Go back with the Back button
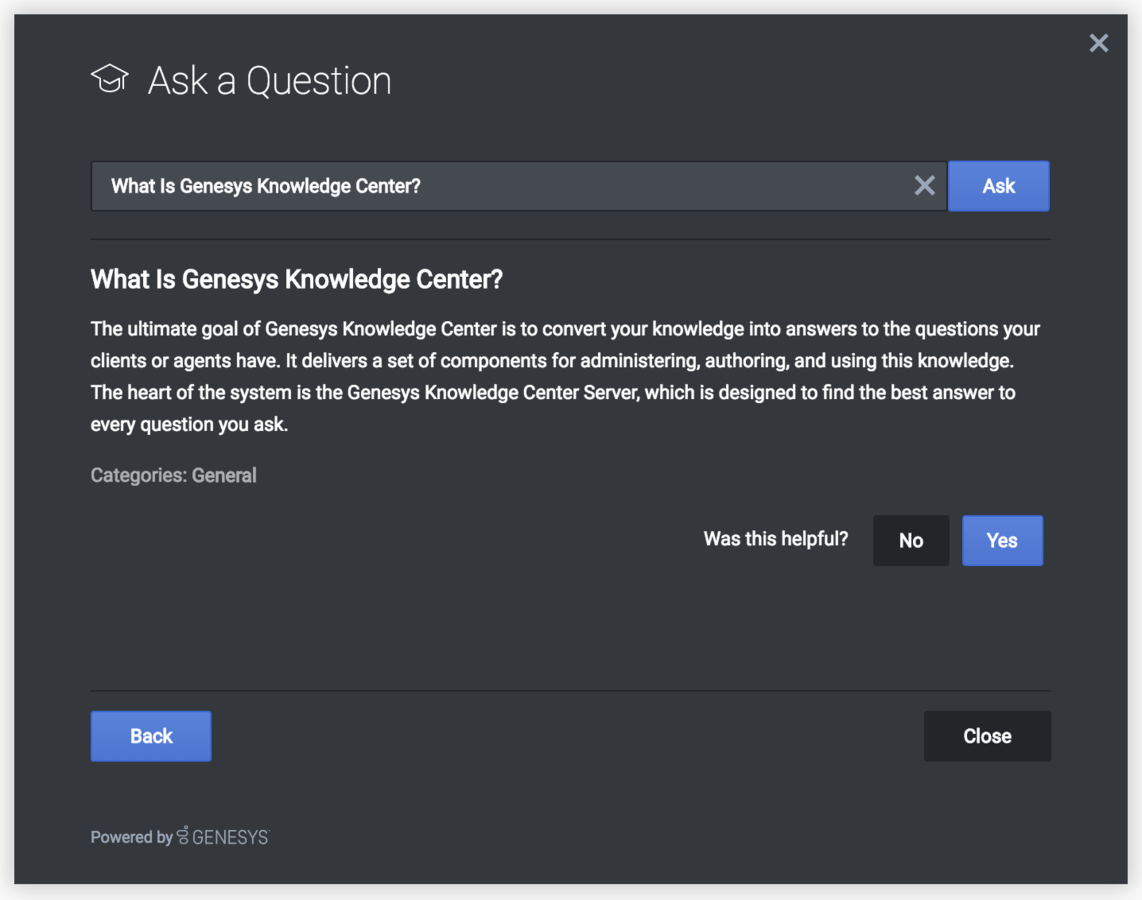1142x900 pixels. tap(151, 736)
